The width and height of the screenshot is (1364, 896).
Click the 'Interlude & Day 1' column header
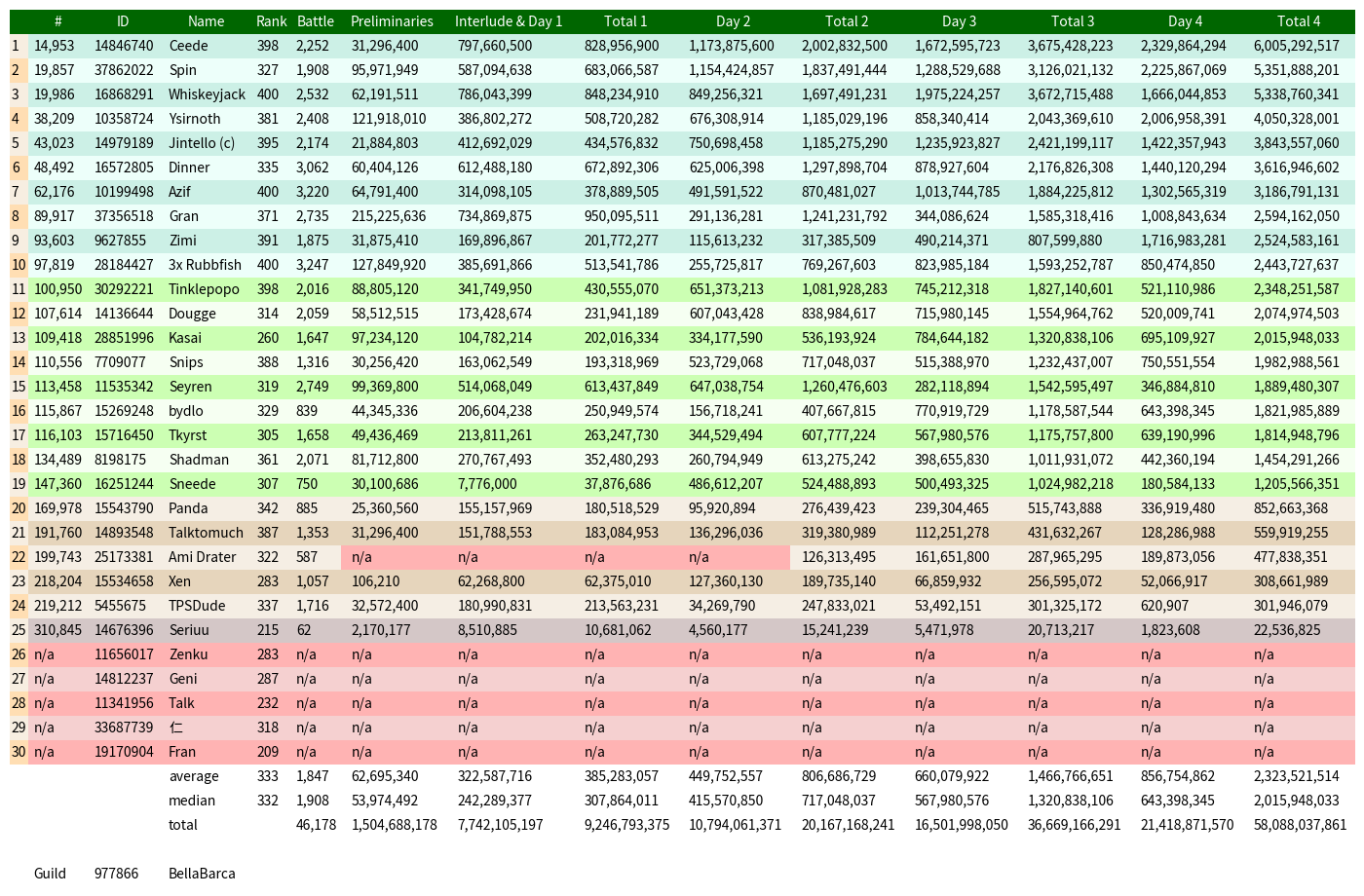(x=509, y=21)
